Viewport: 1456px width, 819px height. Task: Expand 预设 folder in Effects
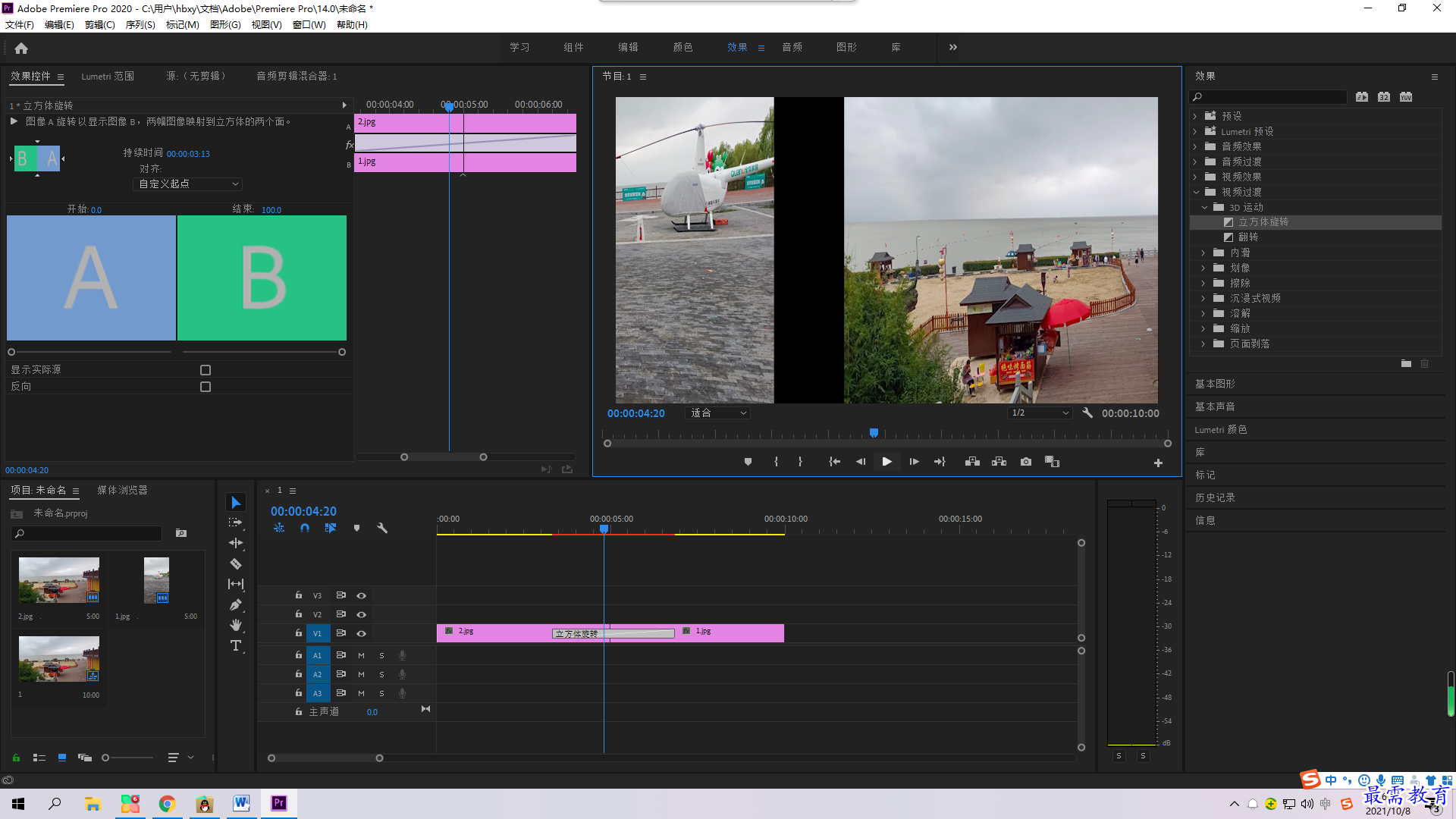[1195, 116]
